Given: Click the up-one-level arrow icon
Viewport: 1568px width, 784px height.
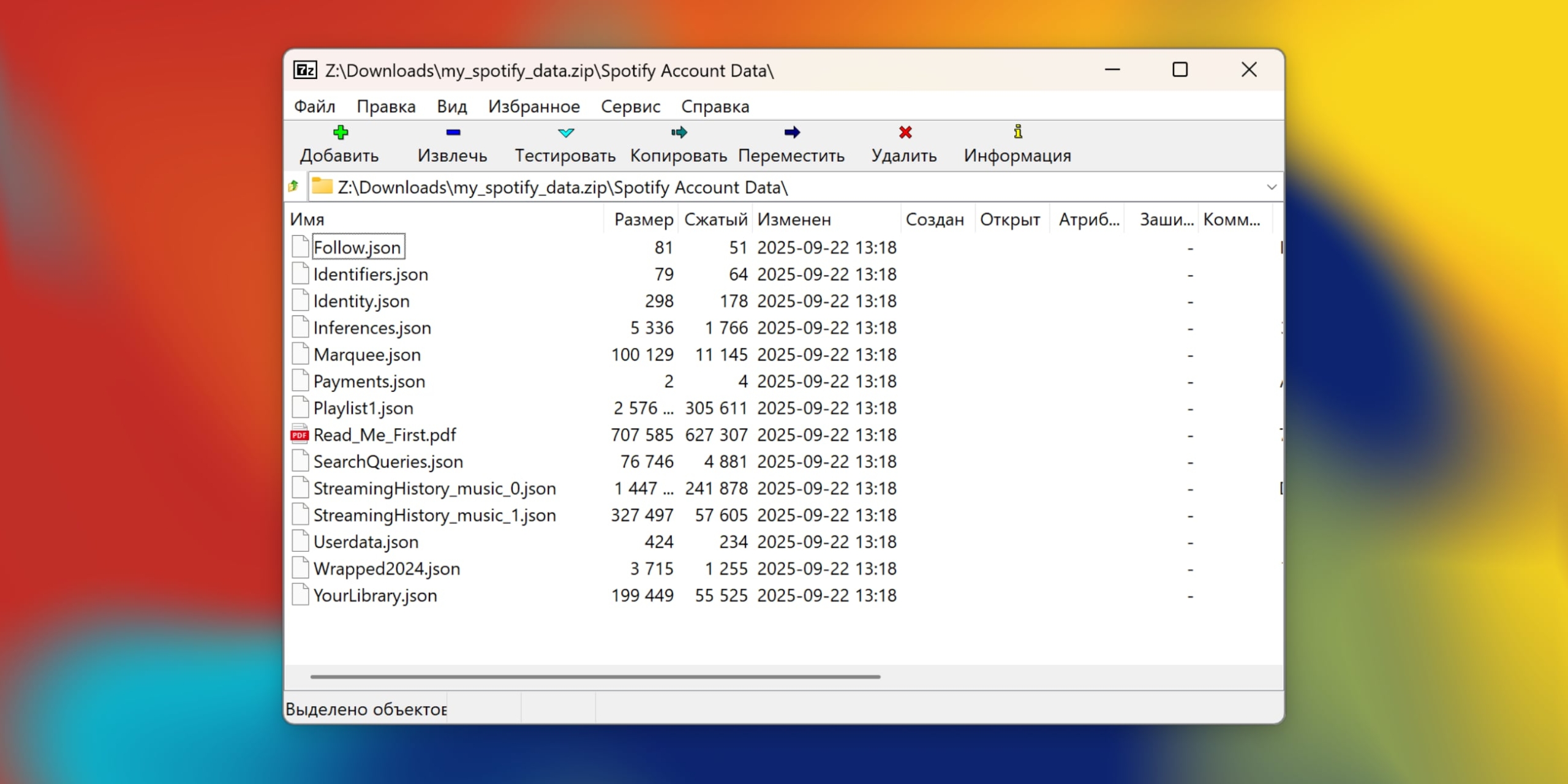Looking at the screenshot, I should 293,187.
